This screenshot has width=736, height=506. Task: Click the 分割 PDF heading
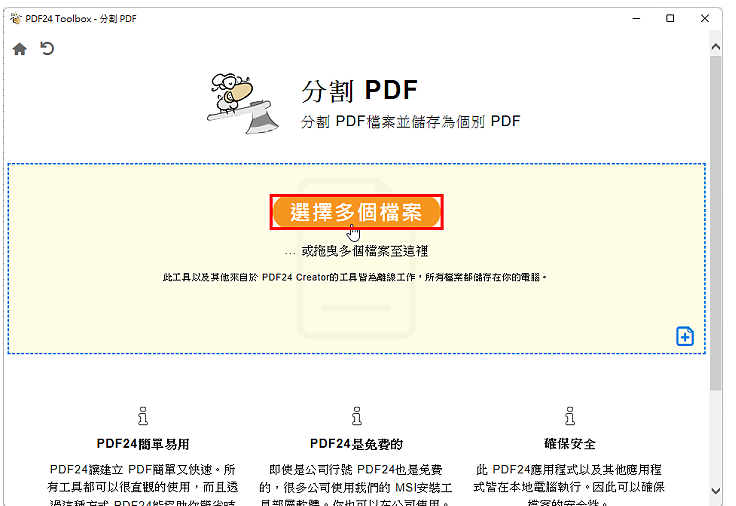[x=359, y=90]
